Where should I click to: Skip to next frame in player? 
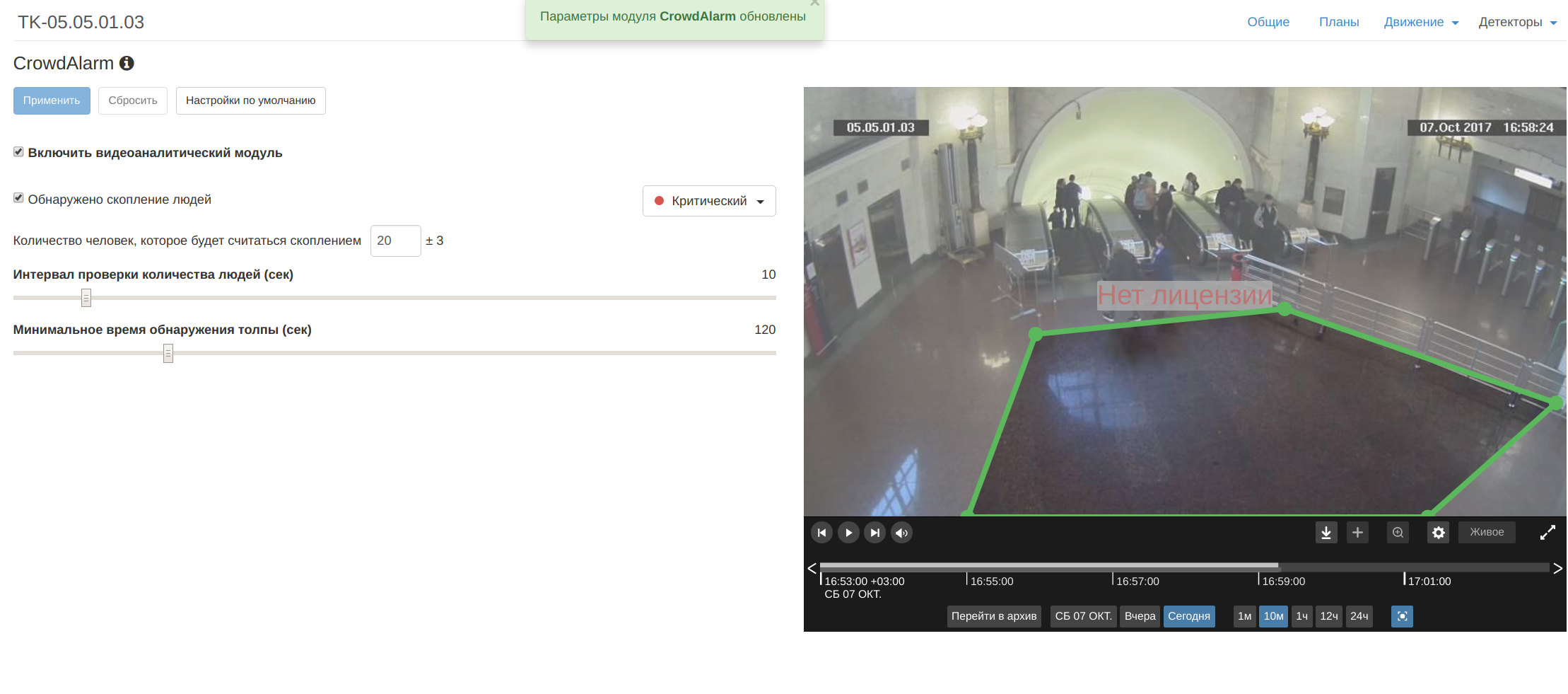pyautogui.click(x=875, y=533)
